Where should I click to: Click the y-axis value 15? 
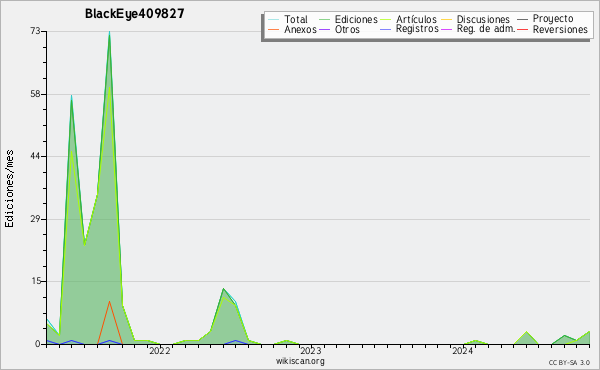coord(36,281)
